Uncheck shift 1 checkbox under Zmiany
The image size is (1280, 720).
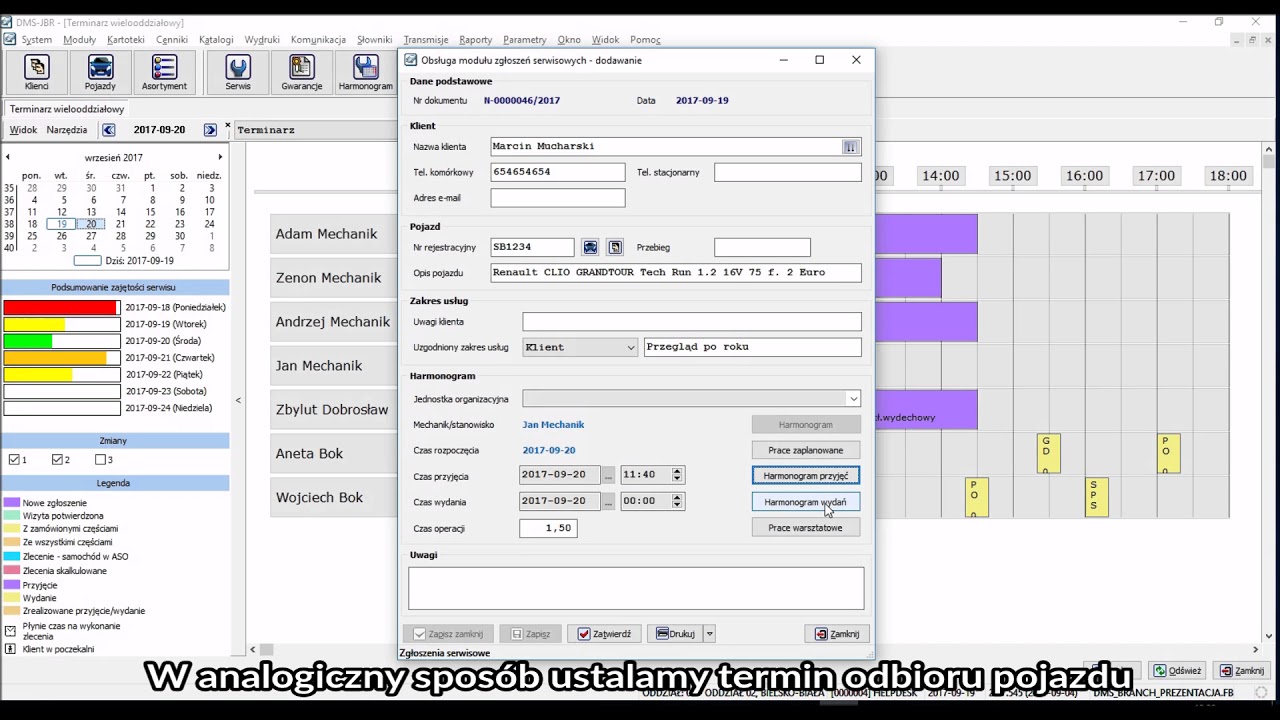[14, 460]
